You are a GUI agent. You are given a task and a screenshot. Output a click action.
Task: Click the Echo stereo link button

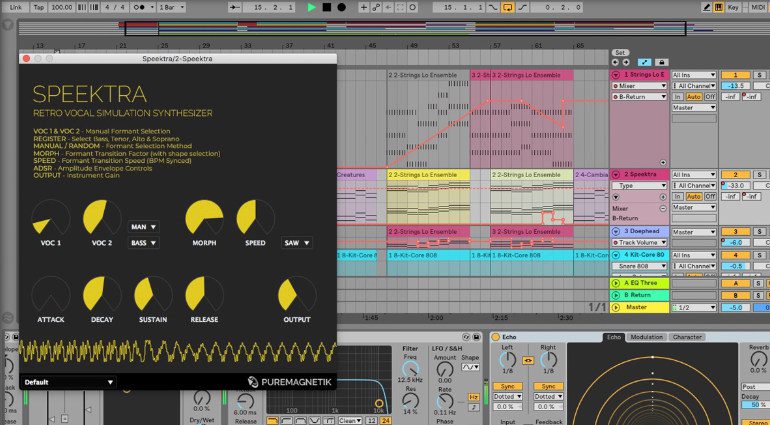tap(528, 360)
